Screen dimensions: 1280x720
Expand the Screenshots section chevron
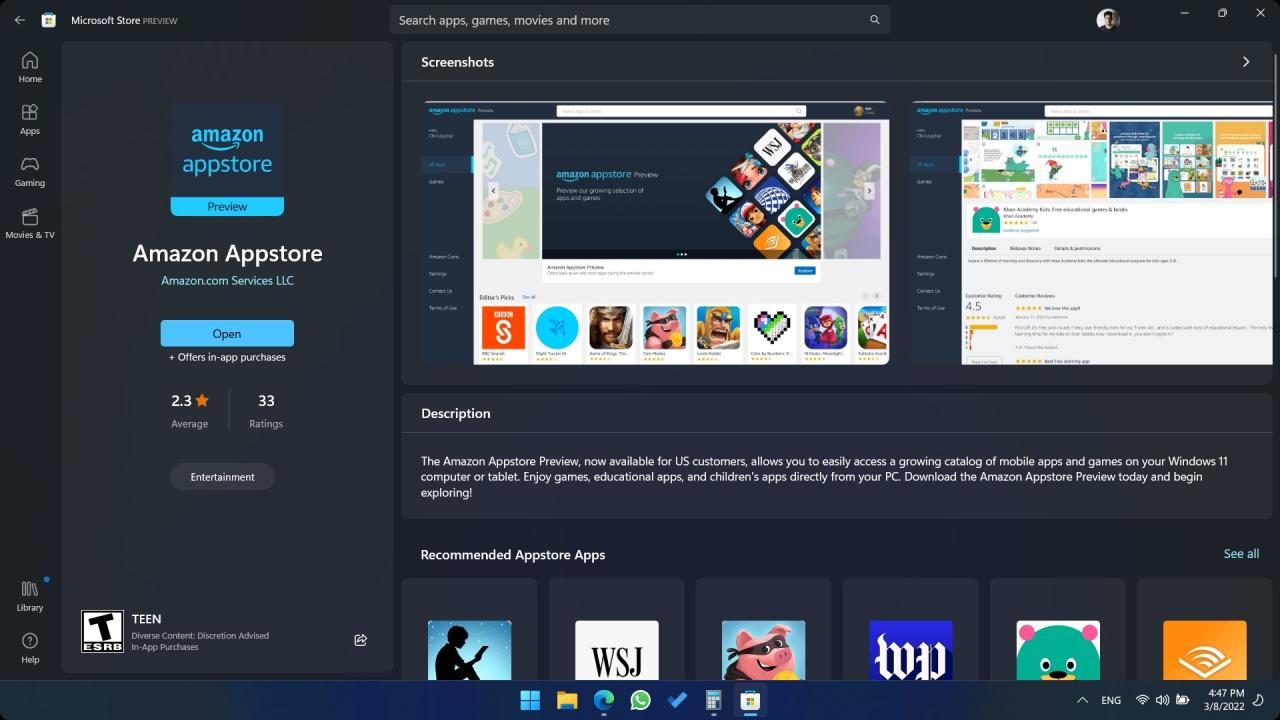[x=1246, y=62]
